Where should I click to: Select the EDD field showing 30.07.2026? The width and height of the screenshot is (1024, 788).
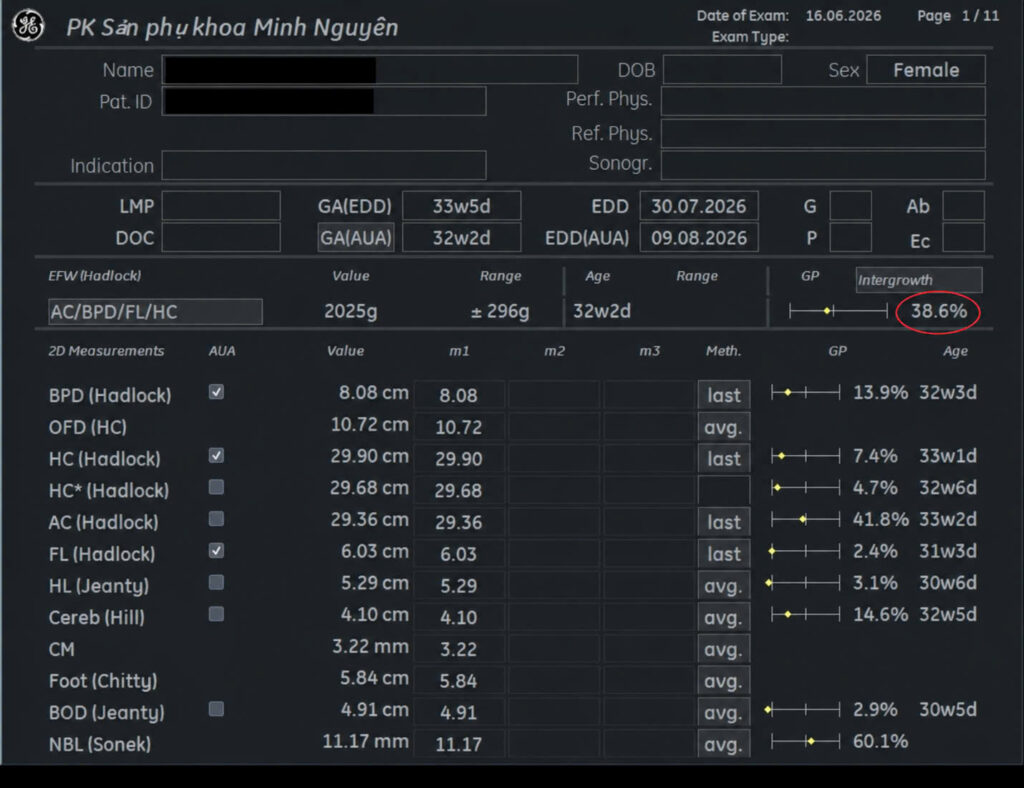[699, 206]
